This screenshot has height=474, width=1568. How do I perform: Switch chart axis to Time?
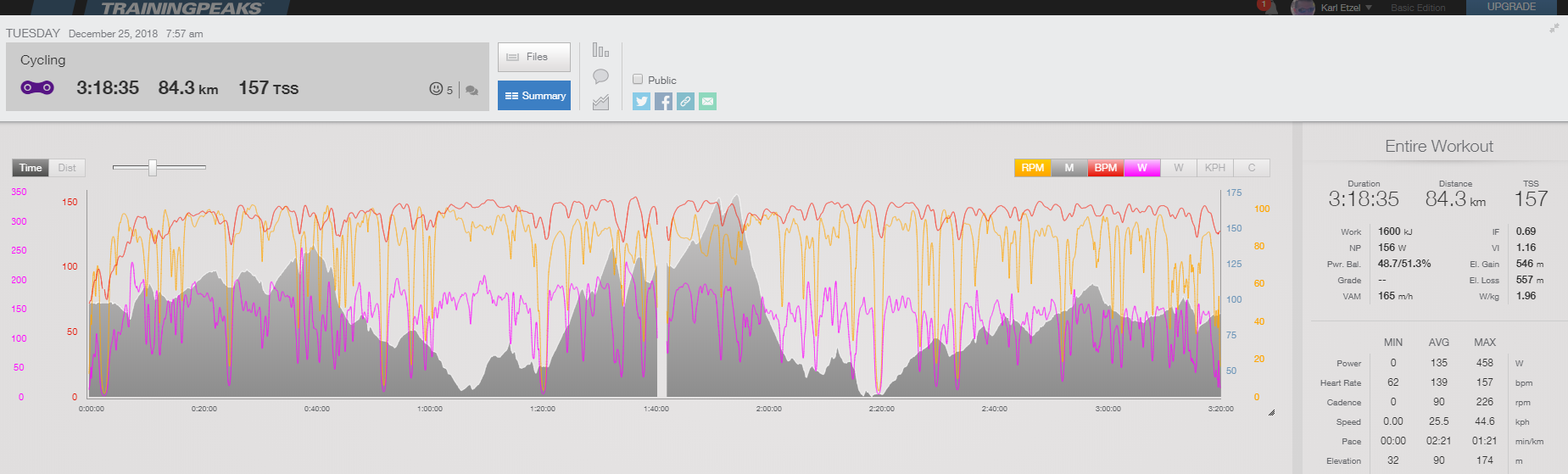[x=31, y=168]
